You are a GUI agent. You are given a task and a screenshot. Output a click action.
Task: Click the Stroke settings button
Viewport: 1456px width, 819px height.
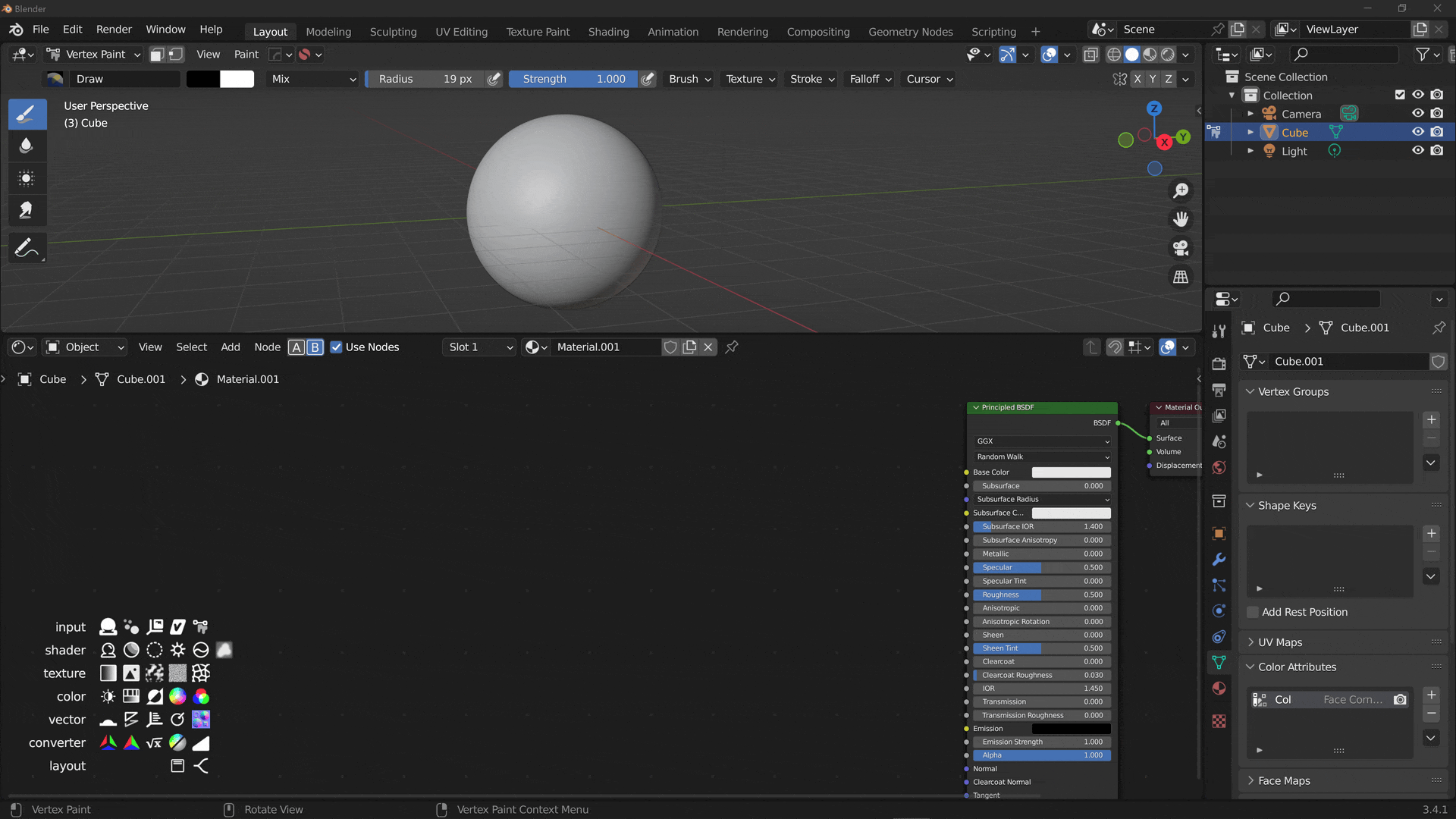811,79
